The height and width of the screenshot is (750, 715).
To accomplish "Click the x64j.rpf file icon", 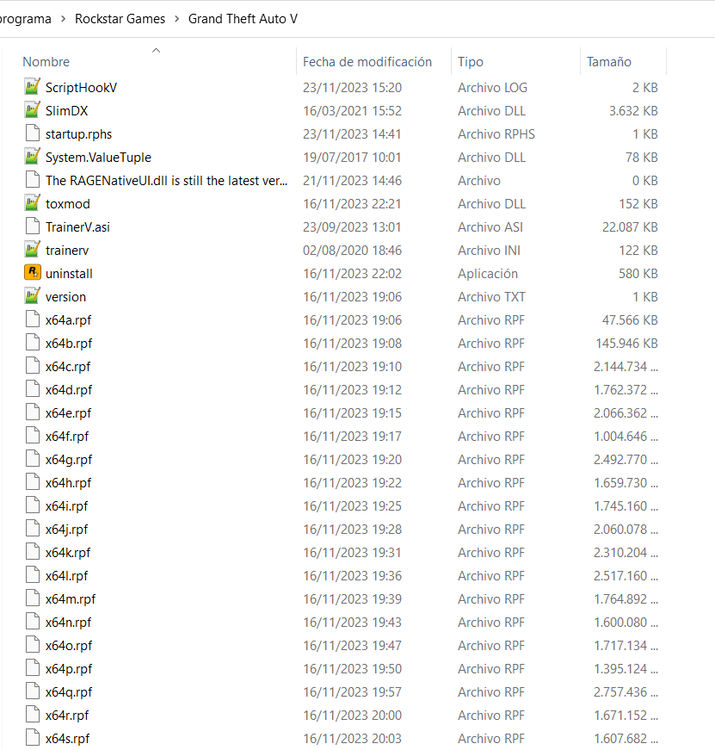I will (32, 529).
